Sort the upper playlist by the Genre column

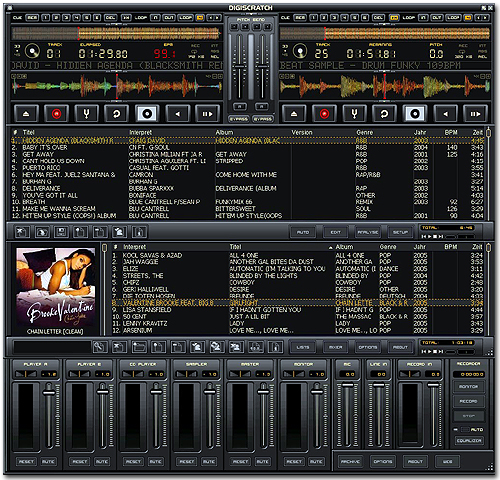click(x=365, y=132)
